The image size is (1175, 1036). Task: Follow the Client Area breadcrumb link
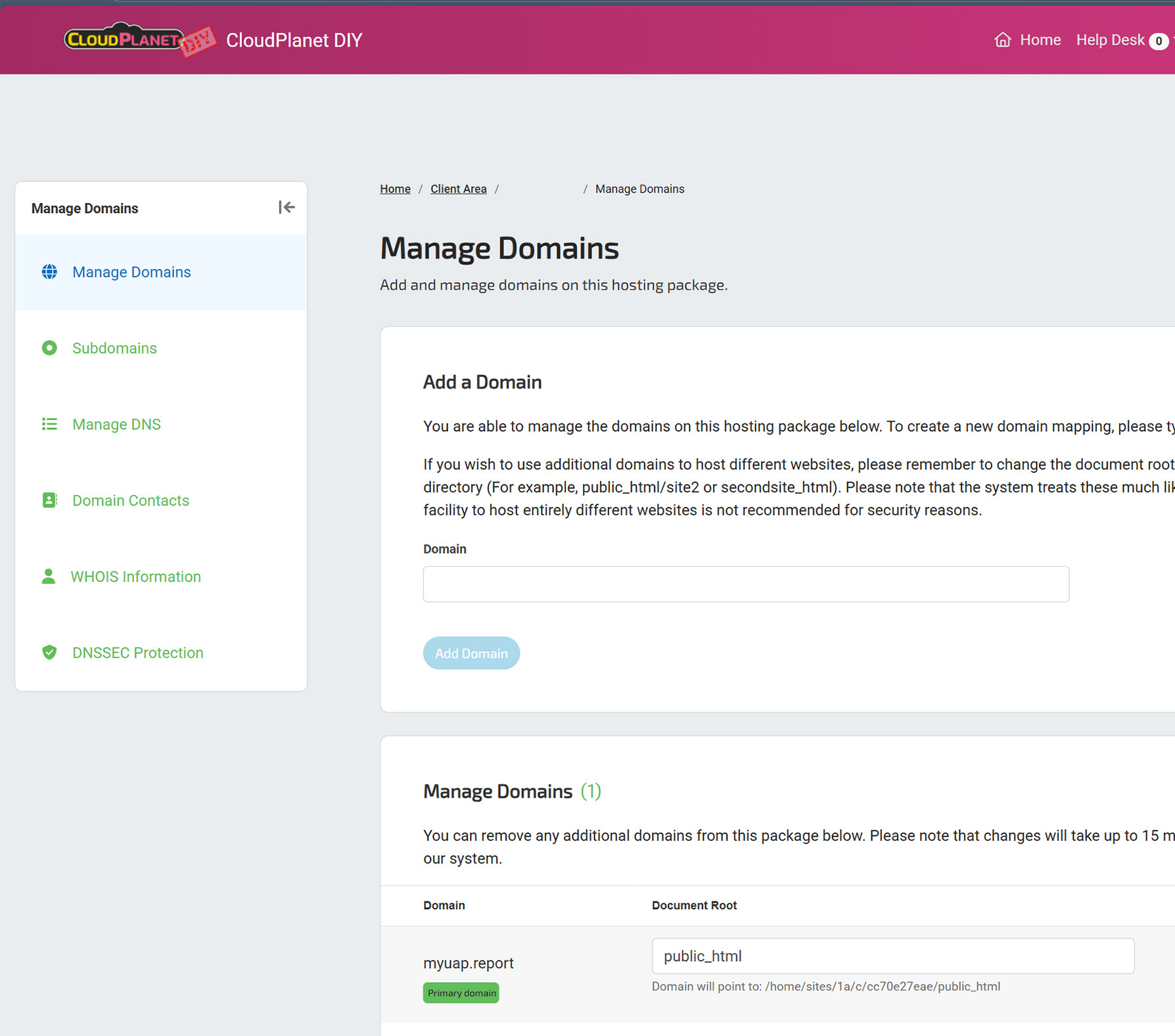coord(459,189)
